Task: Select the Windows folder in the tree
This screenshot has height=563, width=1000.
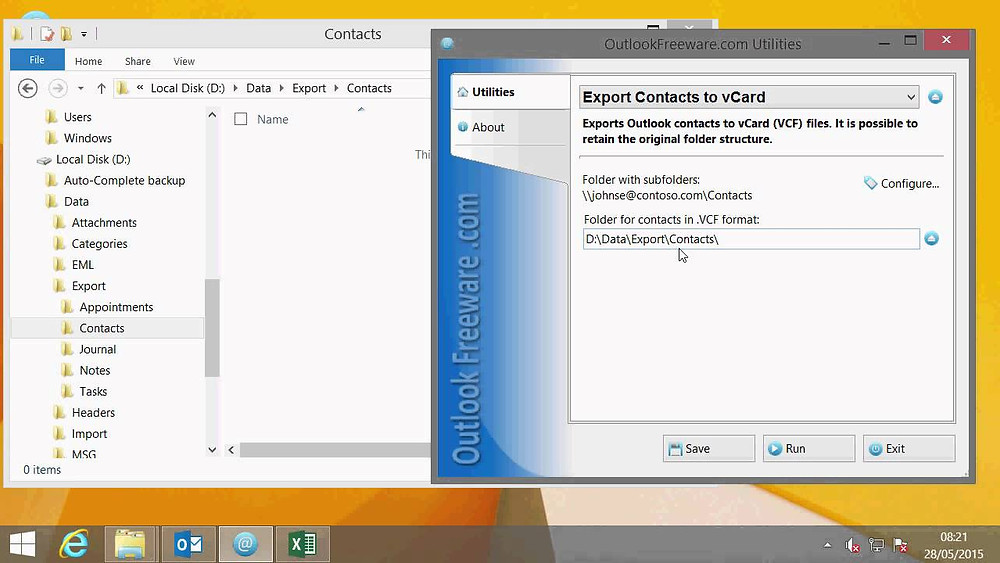Action: pyautogui.click(x=87, y=138)
